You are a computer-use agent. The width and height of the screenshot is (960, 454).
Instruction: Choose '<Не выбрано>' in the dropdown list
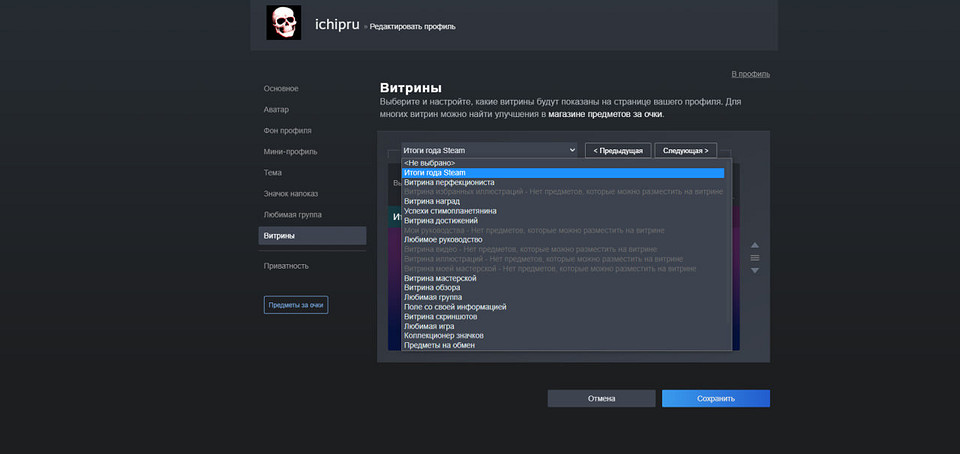pos(563,163)
